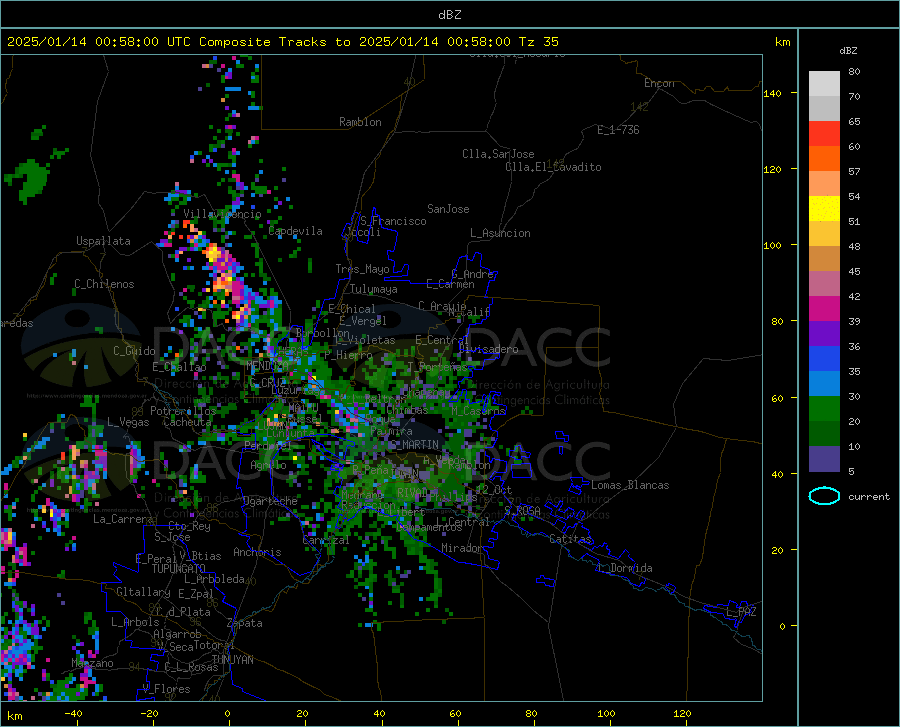The width and height of the screenshot is (900, 727).
Task: Click the Manzano place label
Action: [92, 663]
